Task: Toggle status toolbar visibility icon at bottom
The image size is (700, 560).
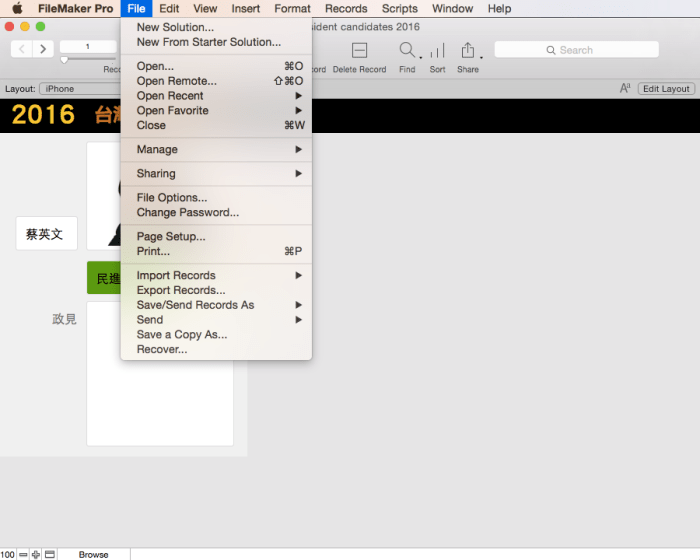Action: [49, 554]
